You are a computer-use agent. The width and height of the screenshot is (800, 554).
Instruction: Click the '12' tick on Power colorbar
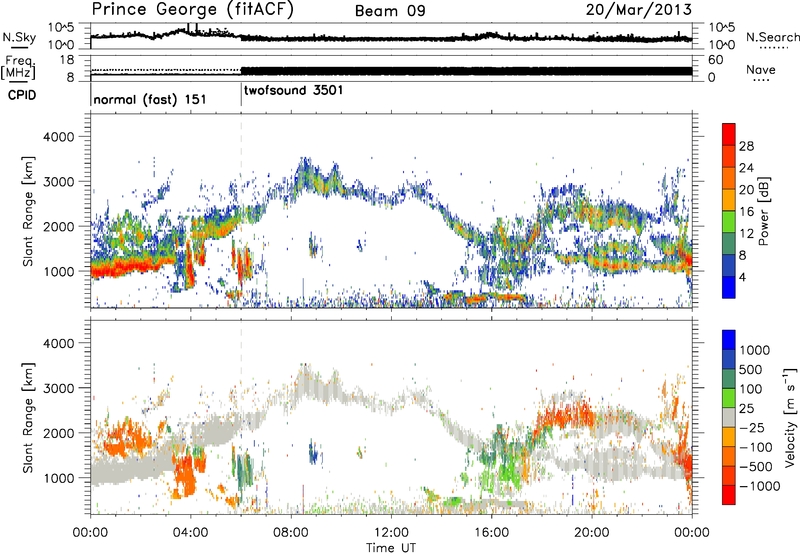746,234
